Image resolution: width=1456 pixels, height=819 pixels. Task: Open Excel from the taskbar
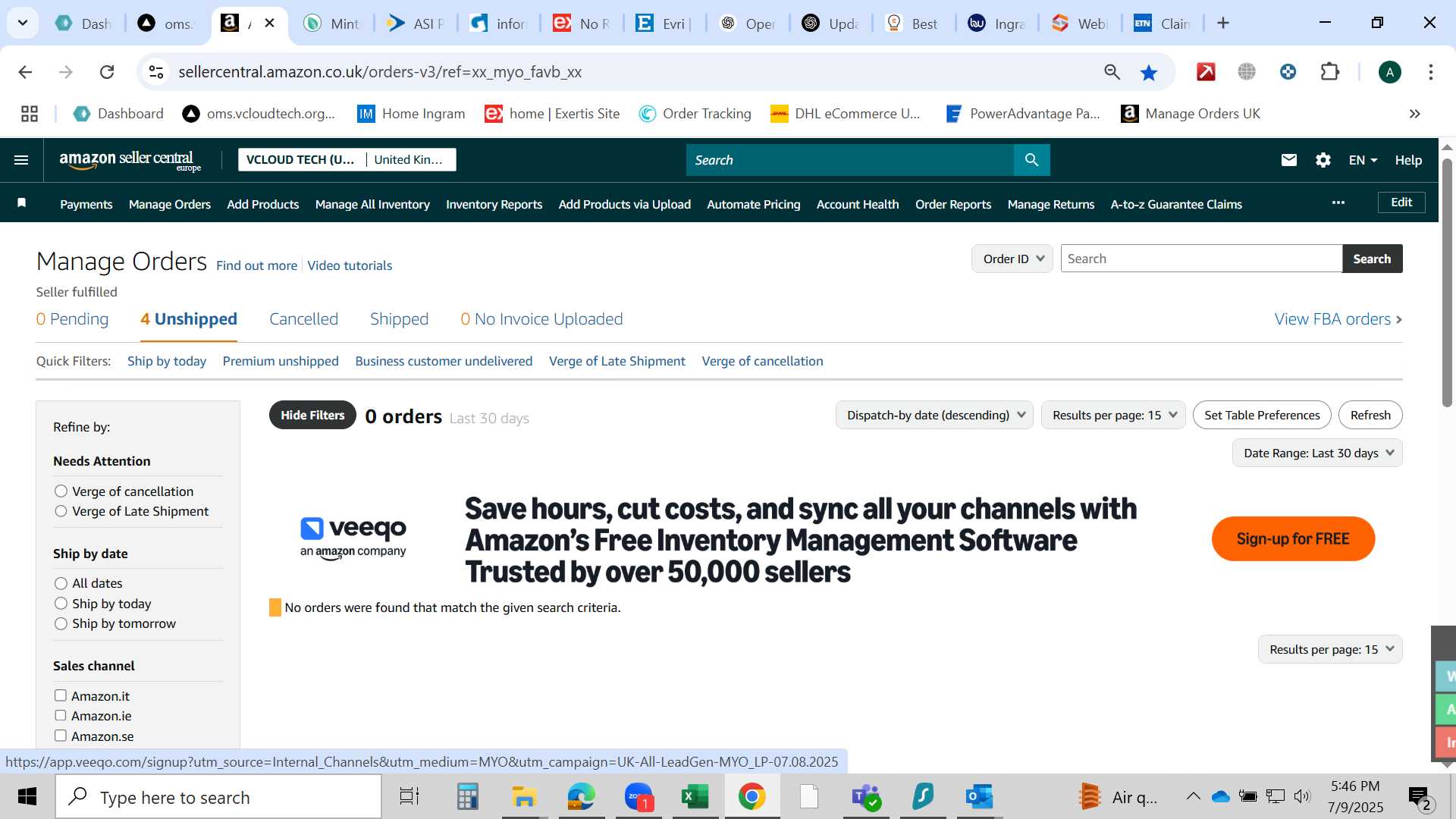coord(695,797)
